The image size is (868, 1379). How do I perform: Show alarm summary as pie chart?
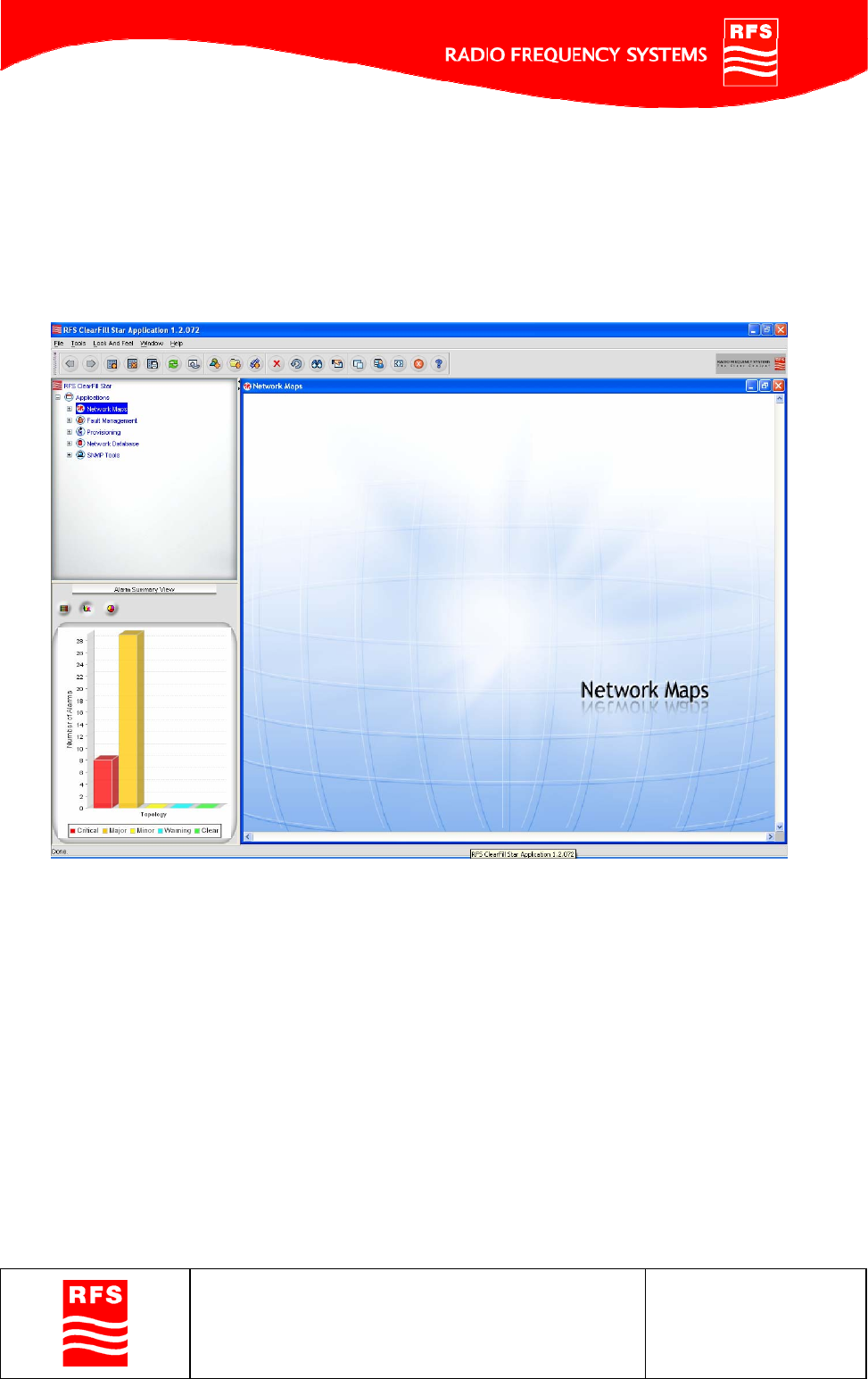tap(111, 609)
